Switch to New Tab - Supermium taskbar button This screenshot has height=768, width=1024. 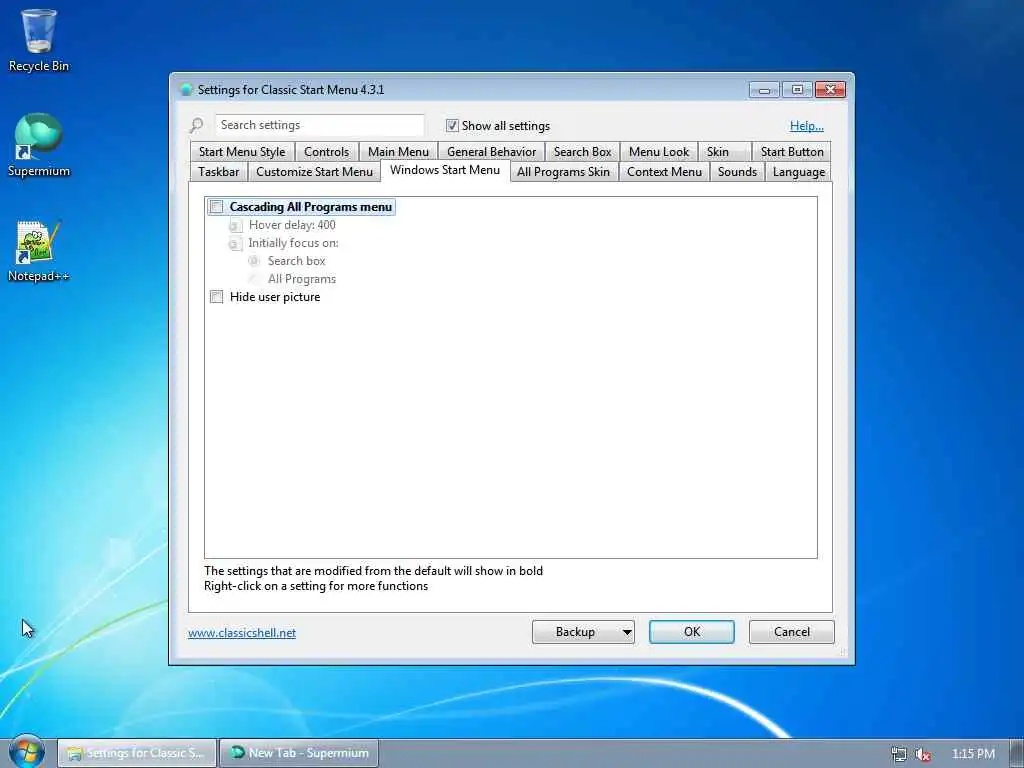(299, 753)
